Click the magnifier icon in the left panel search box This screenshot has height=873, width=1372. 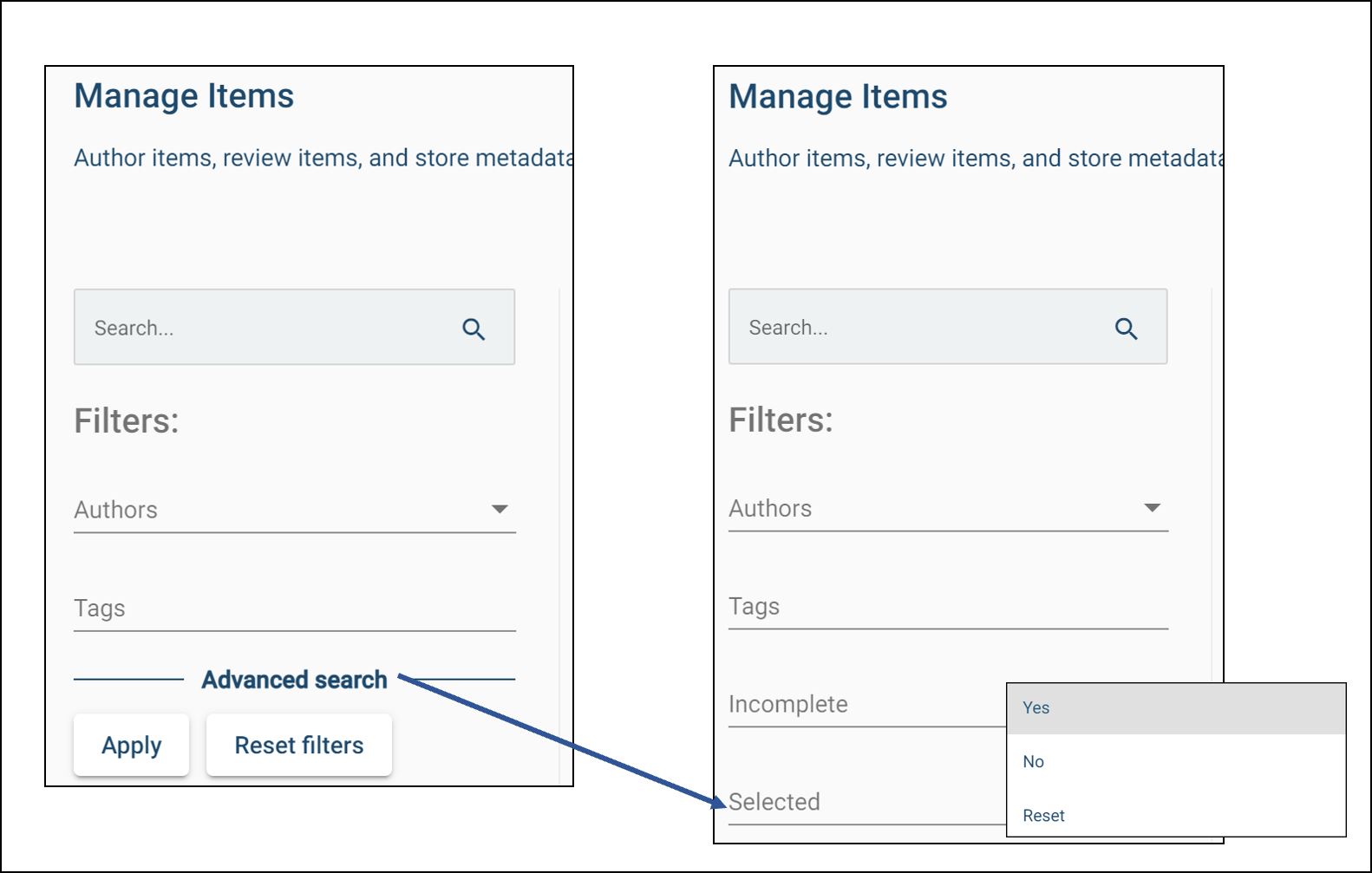[474, 329]
